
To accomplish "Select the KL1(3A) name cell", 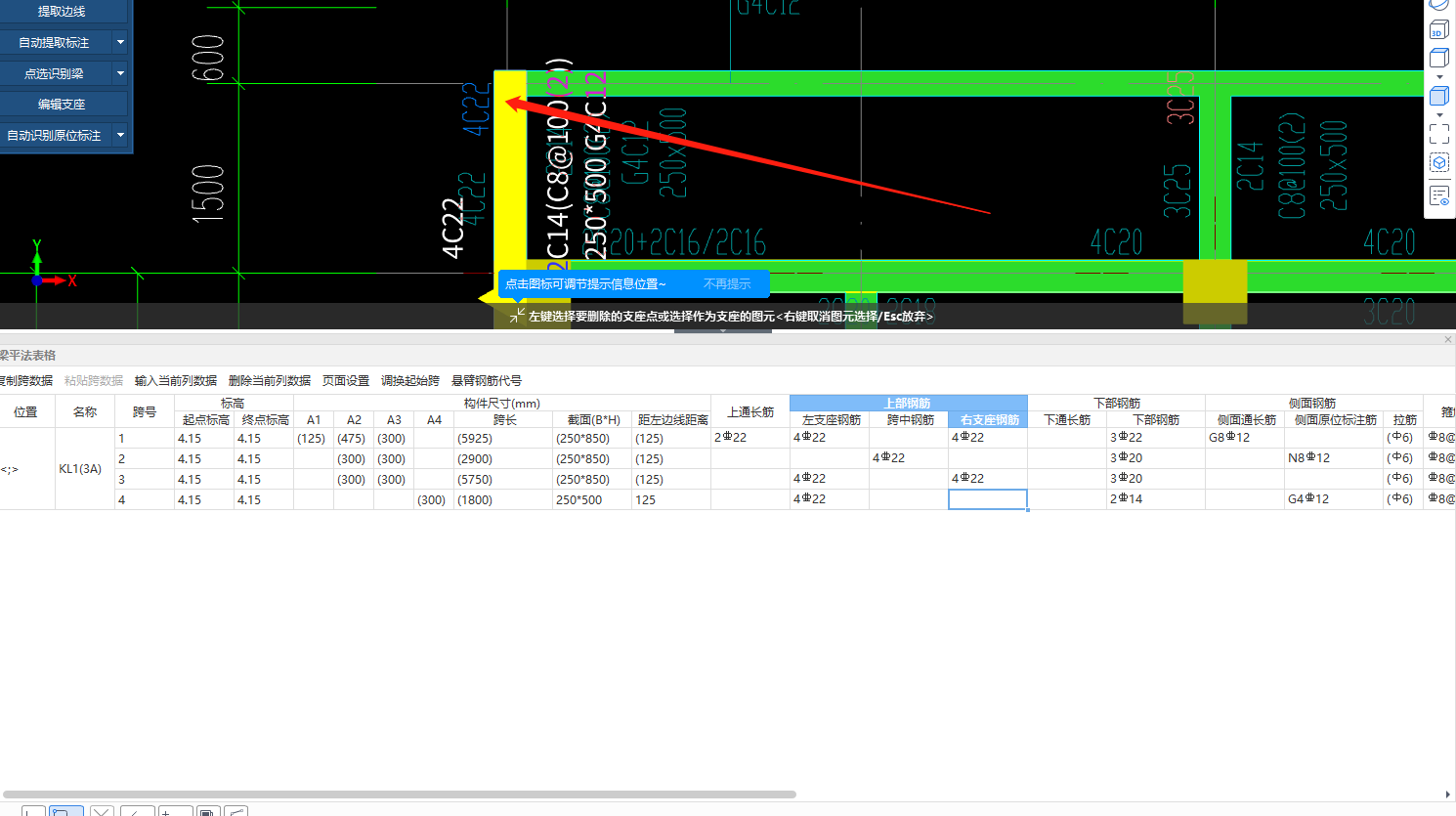I will tap(85, 469).
